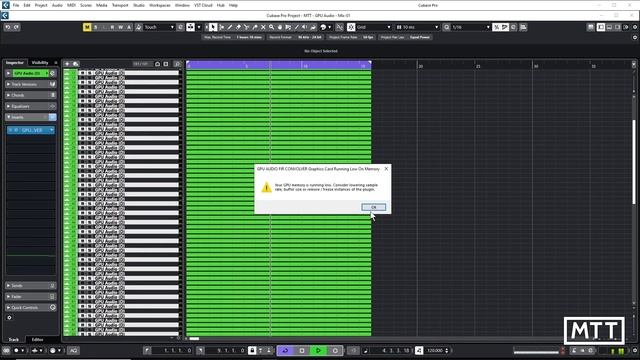Select the Play speaker tool
Image resolution: width=640 pixels, height=360 pixels.
coord(305,27)
